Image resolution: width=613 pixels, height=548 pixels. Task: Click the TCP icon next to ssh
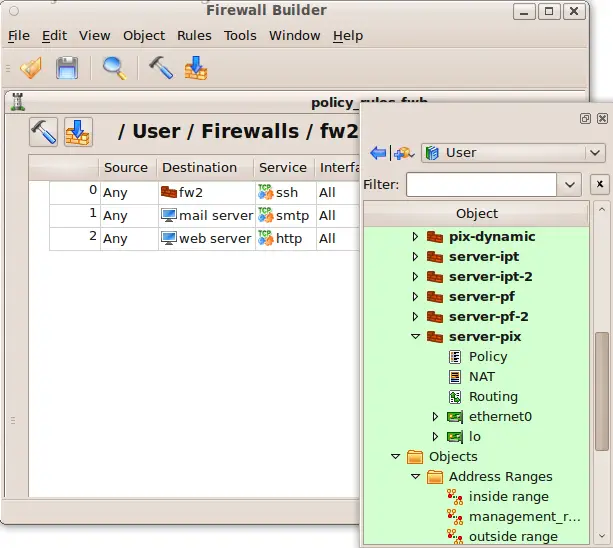[266, 192]
